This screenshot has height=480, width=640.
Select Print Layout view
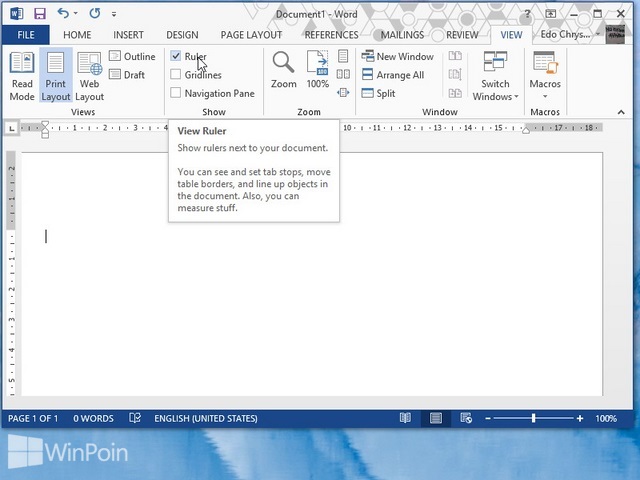[56, 76]
